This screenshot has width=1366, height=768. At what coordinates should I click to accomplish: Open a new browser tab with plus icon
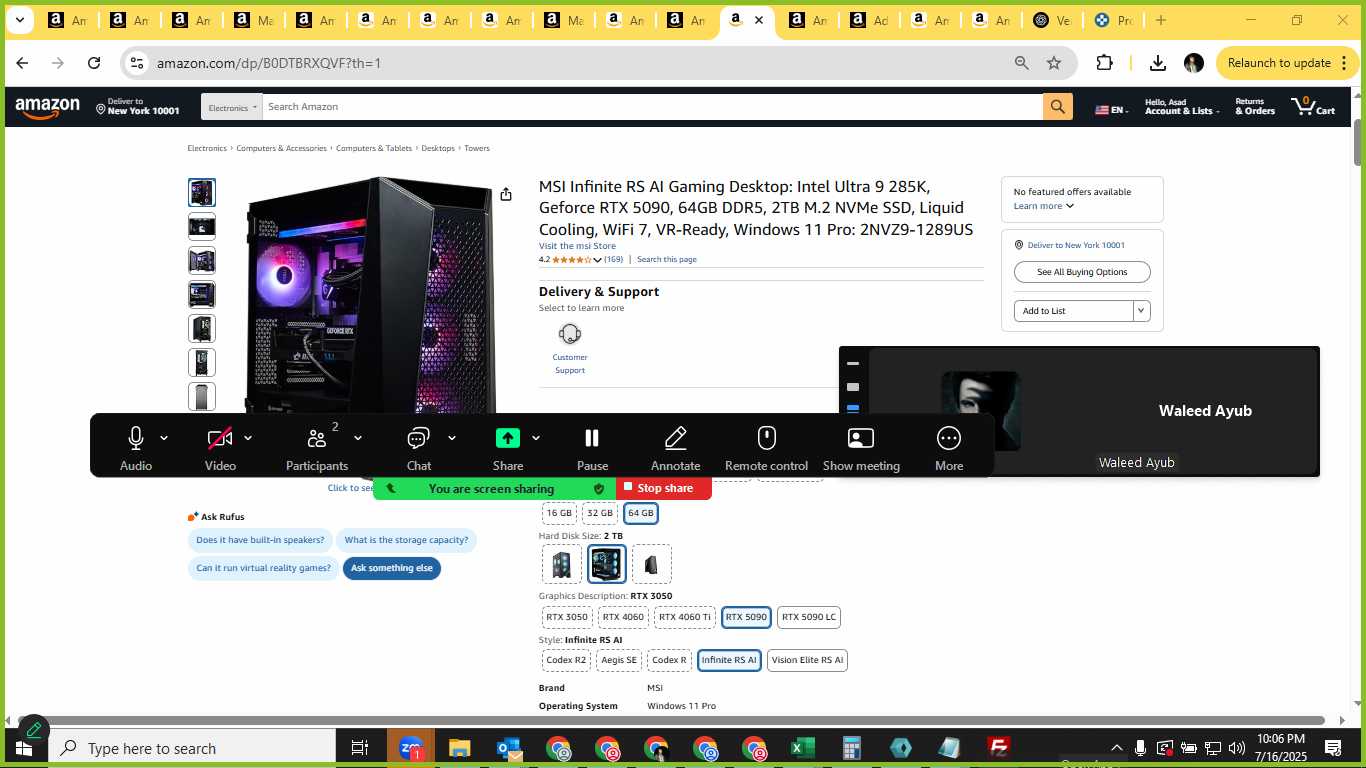tap(1160, 20)
